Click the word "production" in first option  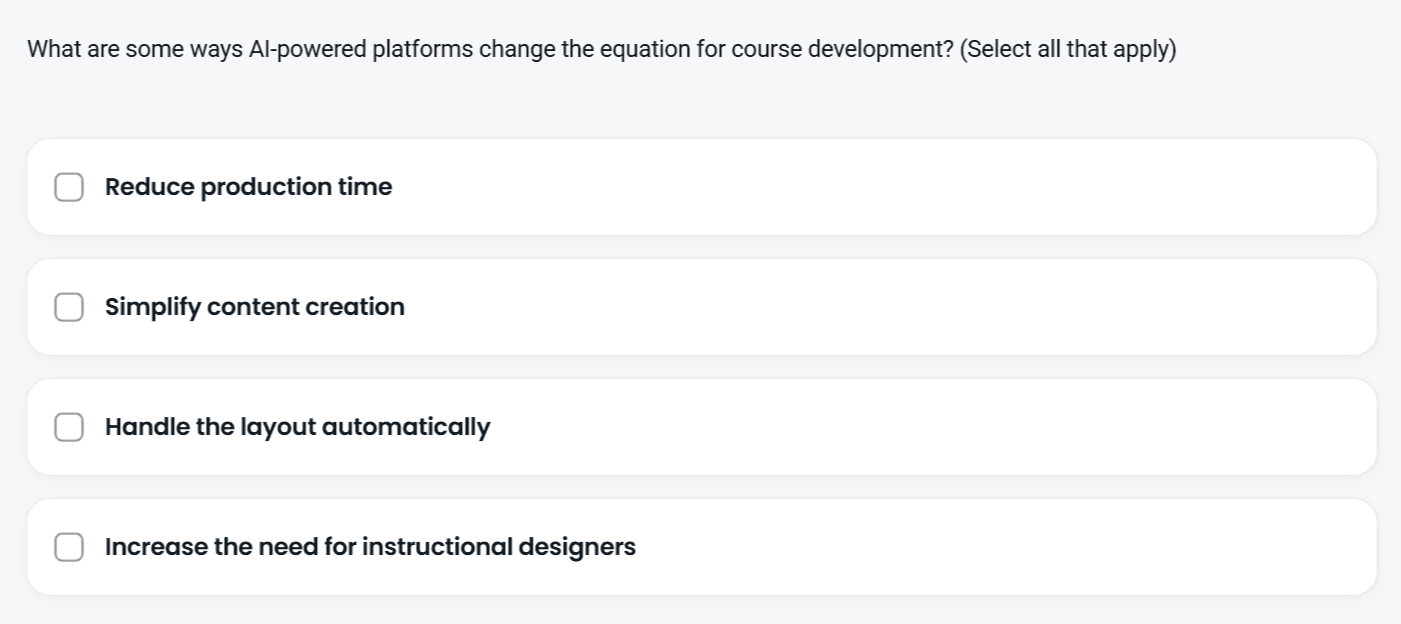click(x=267, y=187)
